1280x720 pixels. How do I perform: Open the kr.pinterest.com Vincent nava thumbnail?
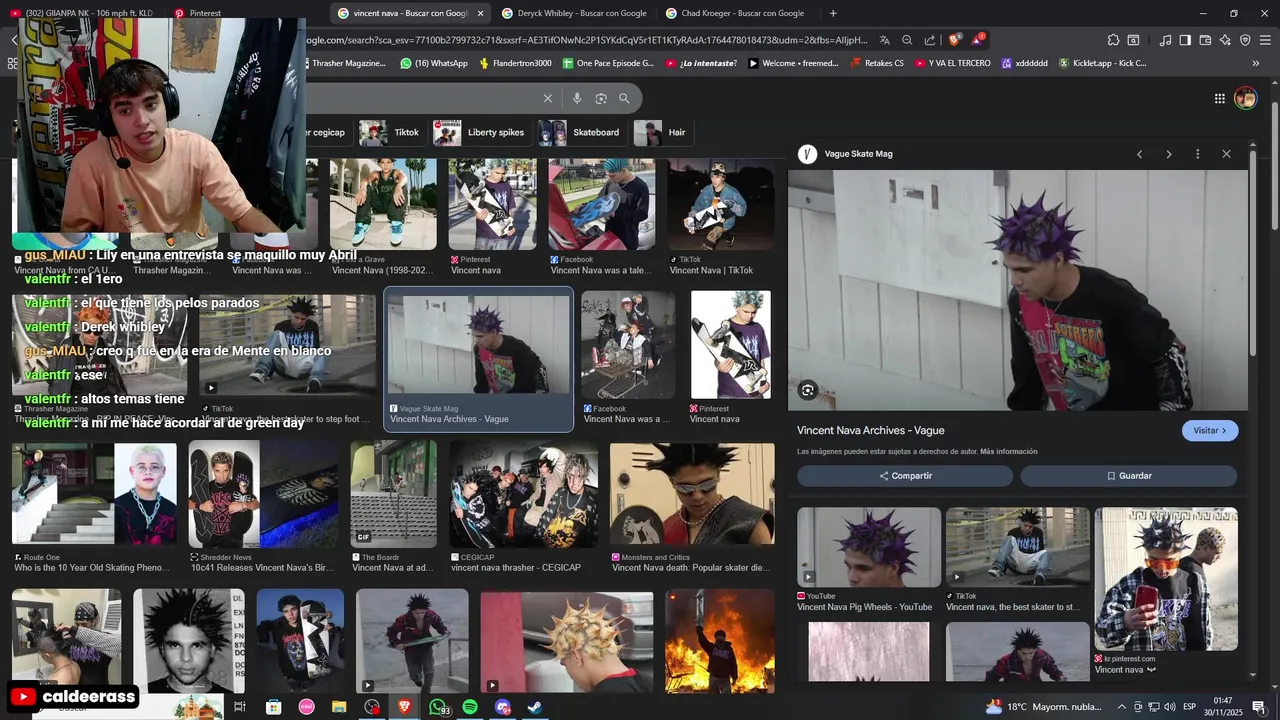point(1166,579)
